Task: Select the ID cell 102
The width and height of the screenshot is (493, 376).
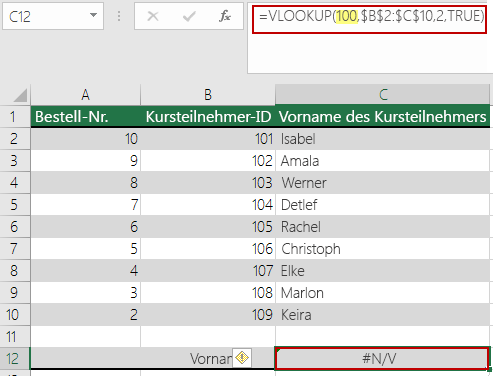Action: point(208,161)
